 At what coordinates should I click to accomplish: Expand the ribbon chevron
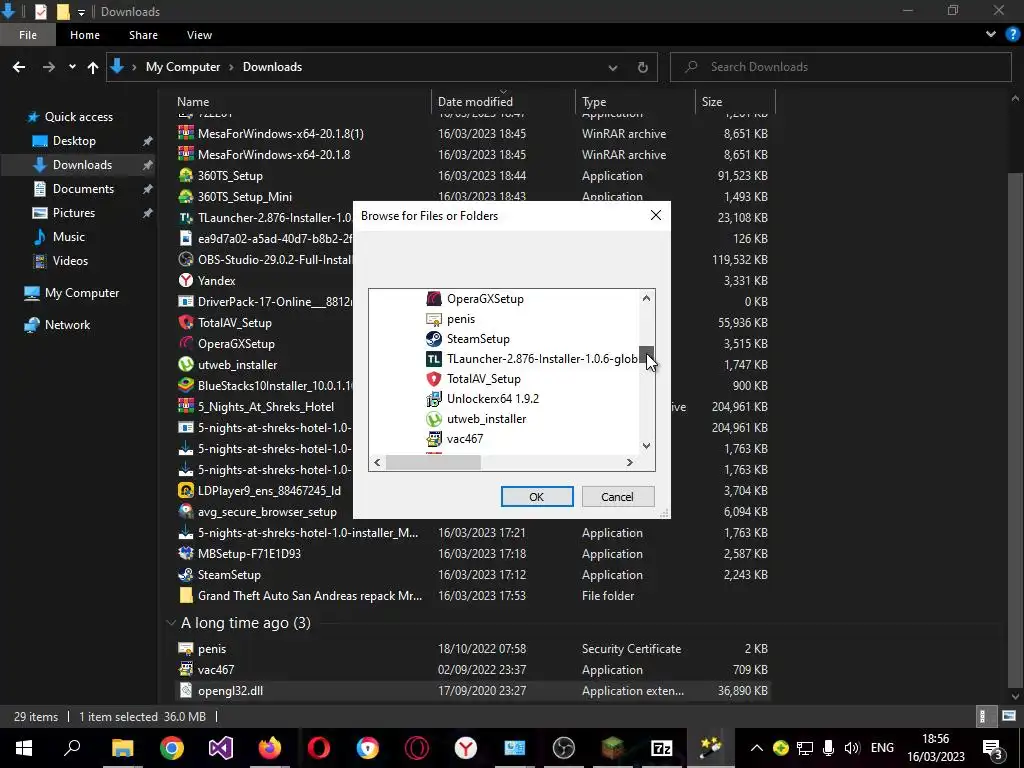point(991,35)
